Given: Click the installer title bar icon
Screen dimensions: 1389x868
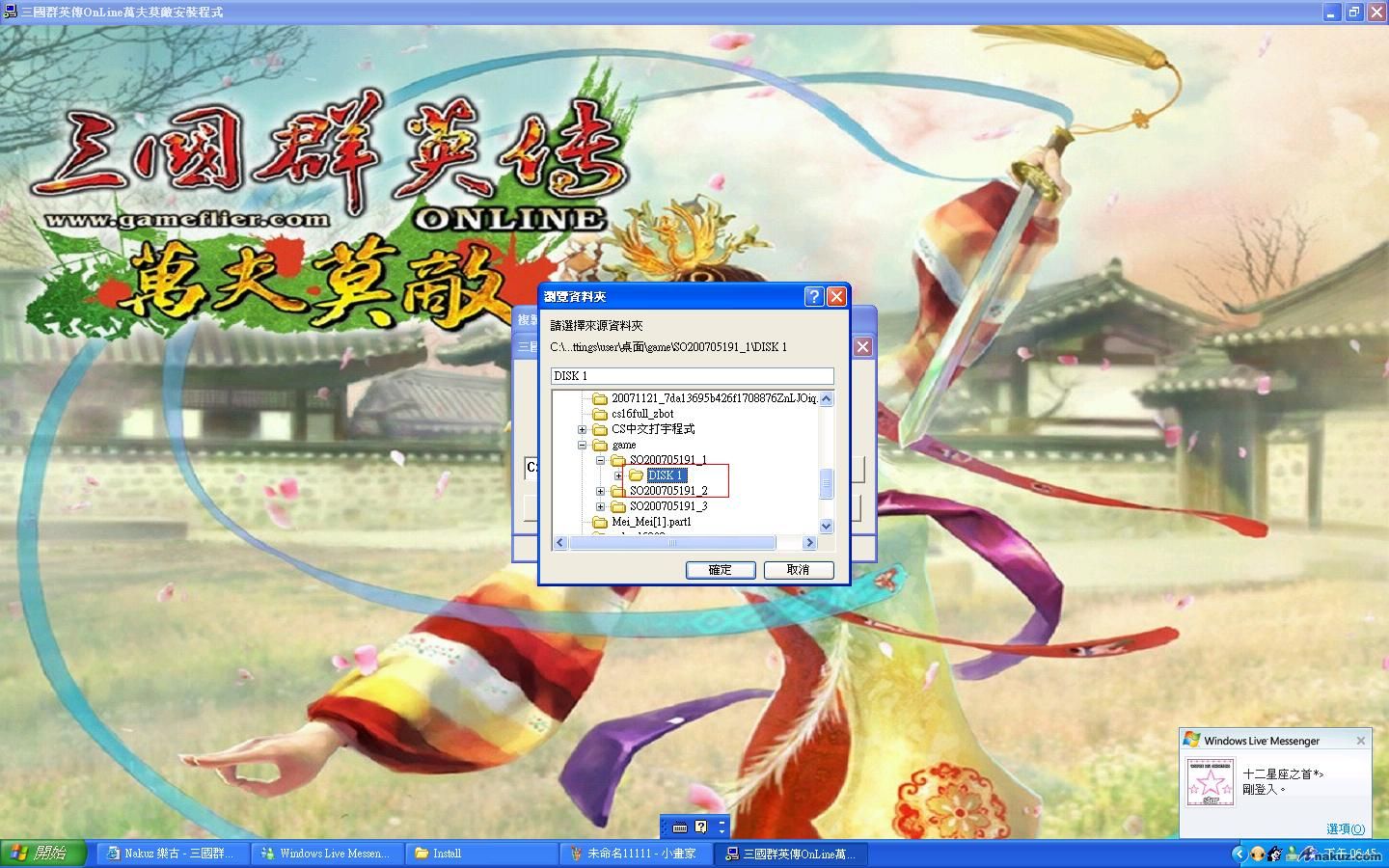Looking at the screenshot, I should pos(10,12).
